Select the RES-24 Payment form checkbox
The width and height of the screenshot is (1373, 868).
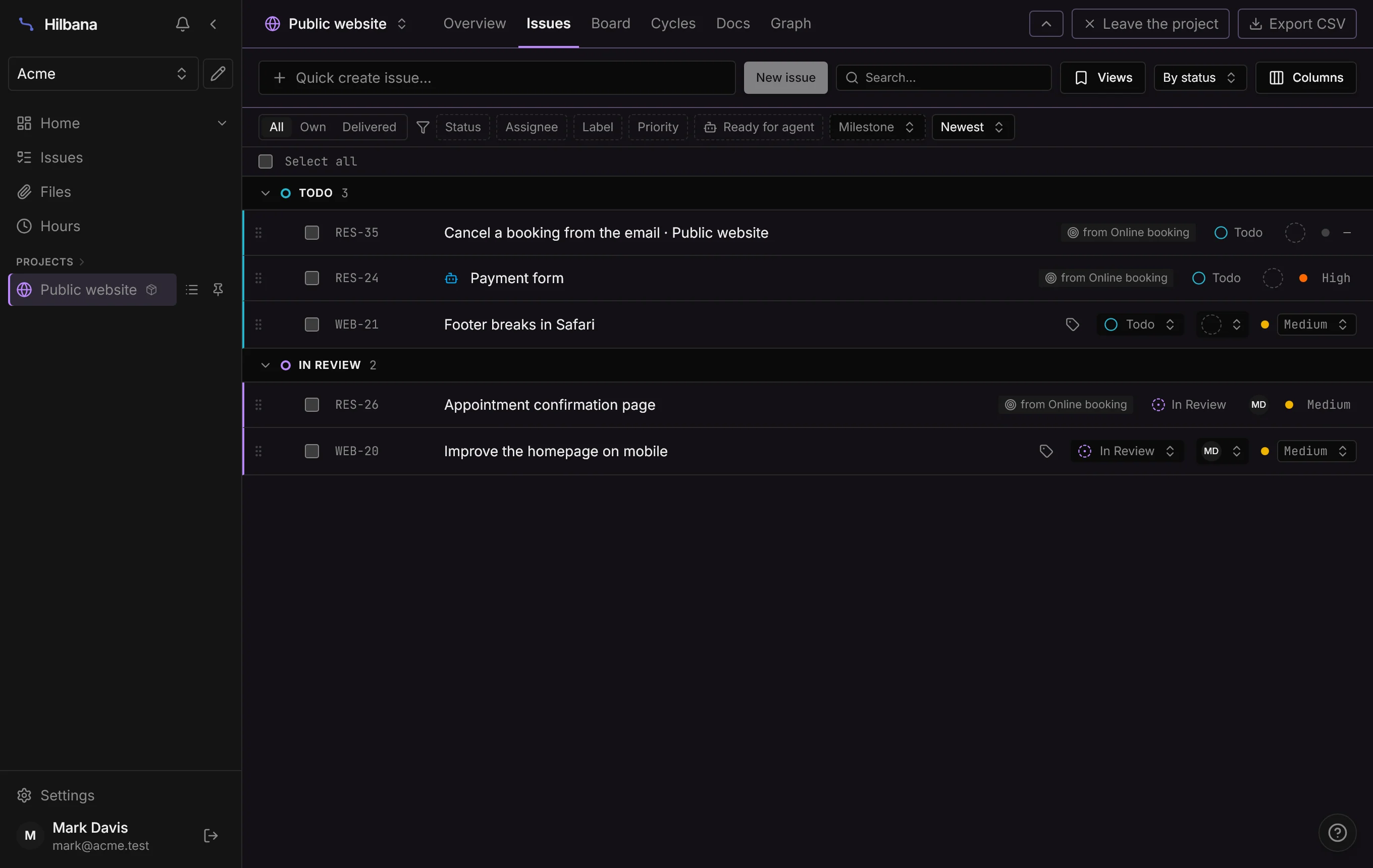pos(312,278)
